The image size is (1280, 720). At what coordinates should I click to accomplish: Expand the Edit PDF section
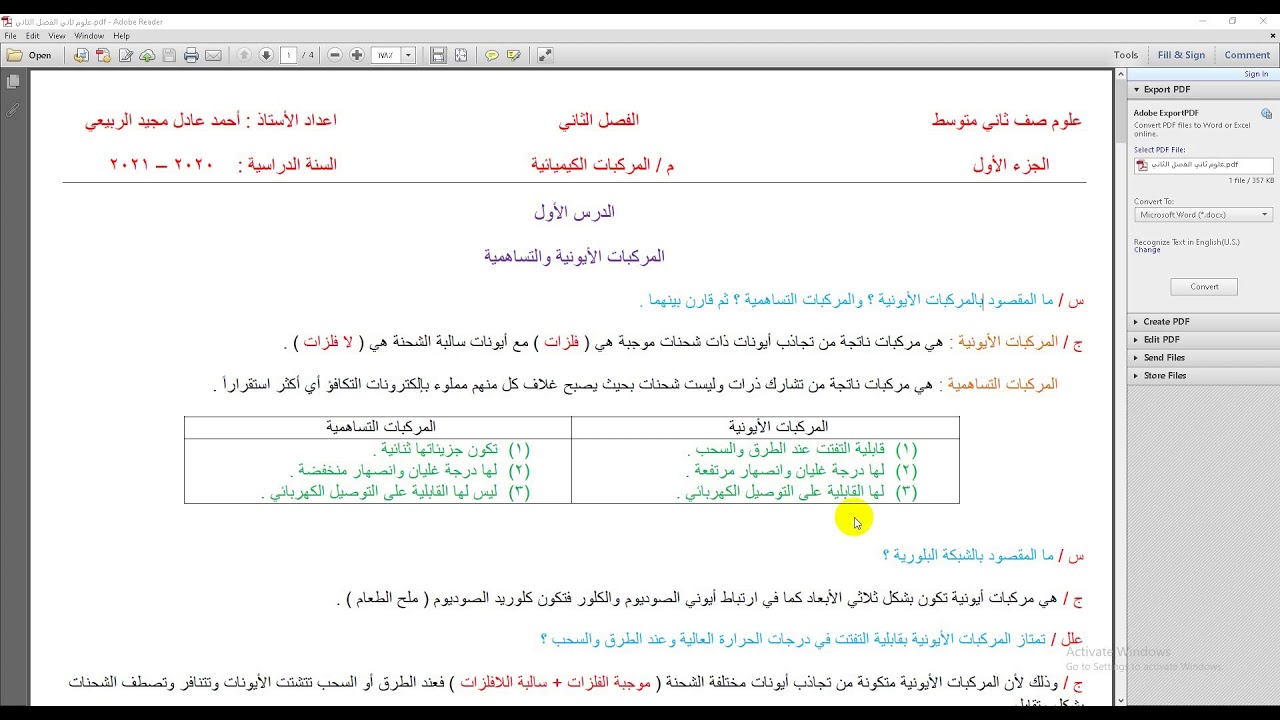pyautogui.click(x=1203, y=340)
